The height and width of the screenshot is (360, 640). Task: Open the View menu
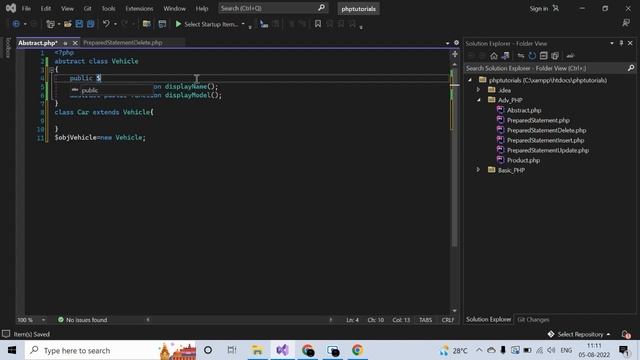pyautogui.click(x=67, y=8)
